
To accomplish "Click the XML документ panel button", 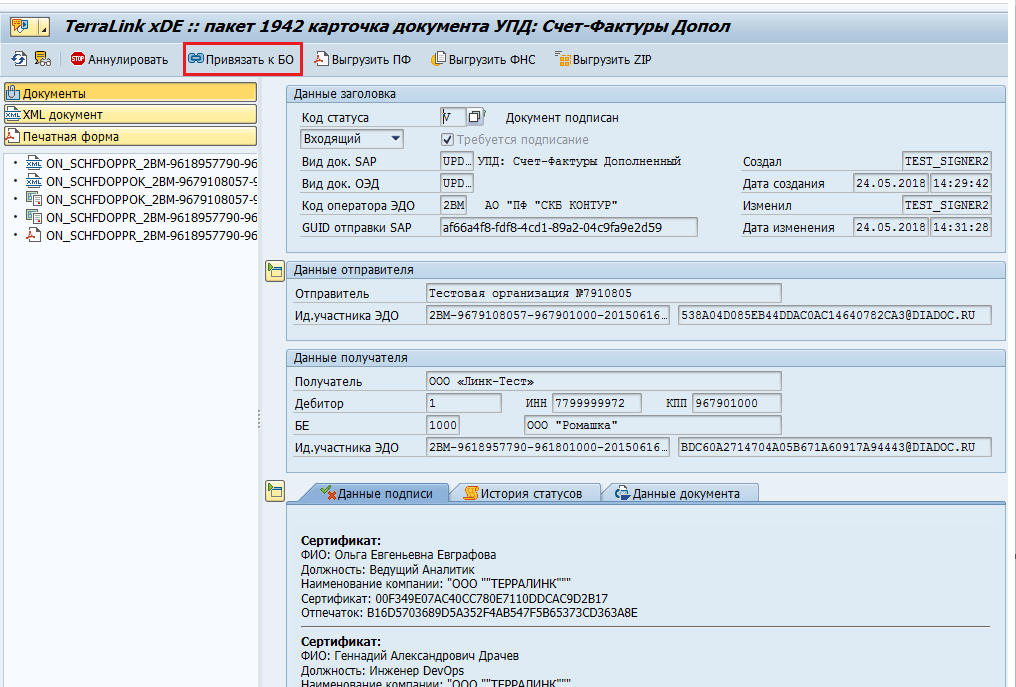I will 130,115.
